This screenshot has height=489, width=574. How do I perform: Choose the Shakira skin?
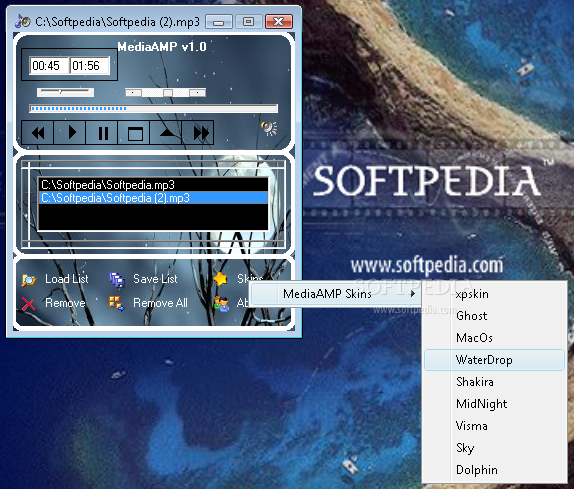(494, 382)
